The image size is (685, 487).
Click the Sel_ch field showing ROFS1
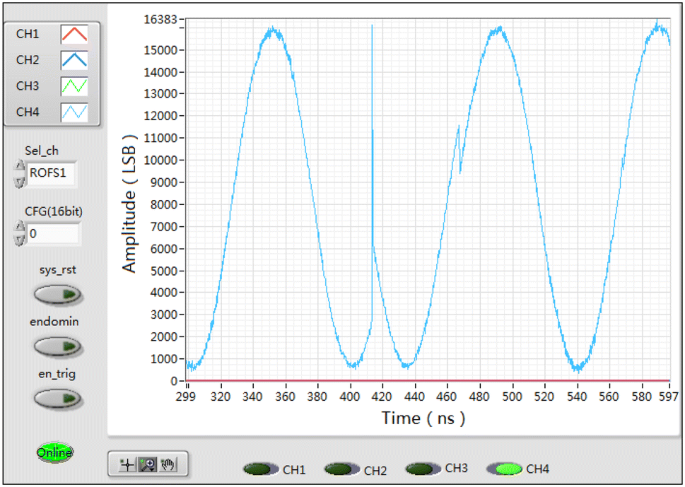52,174
